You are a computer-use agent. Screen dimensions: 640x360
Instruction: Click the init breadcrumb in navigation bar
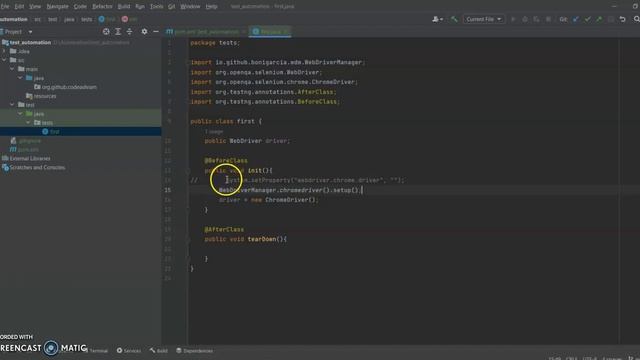(x=129, y=19)
